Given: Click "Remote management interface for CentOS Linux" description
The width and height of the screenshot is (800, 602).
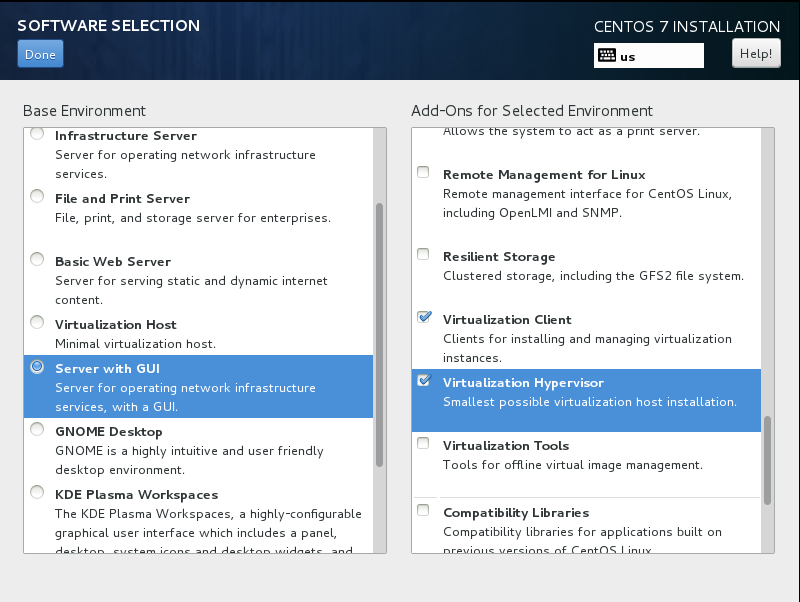Looking at the screenshot, I should tap(587, 203).
